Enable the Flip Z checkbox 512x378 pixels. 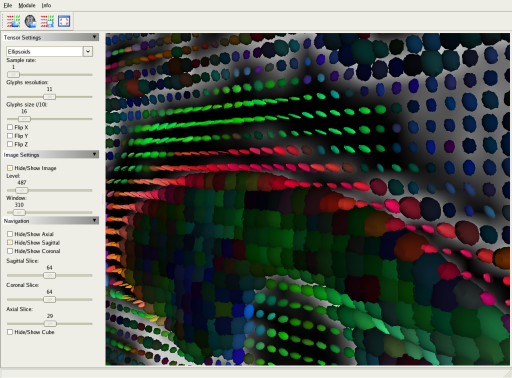coord(10,144)
